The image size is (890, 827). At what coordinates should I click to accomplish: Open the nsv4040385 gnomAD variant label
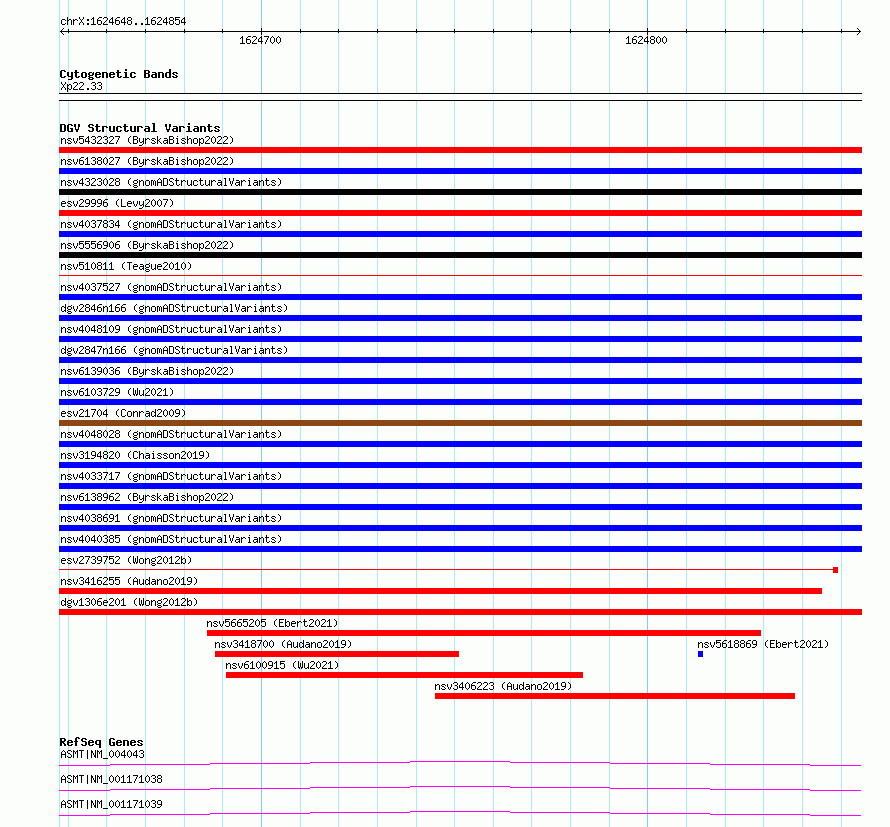tap(171, 539)
